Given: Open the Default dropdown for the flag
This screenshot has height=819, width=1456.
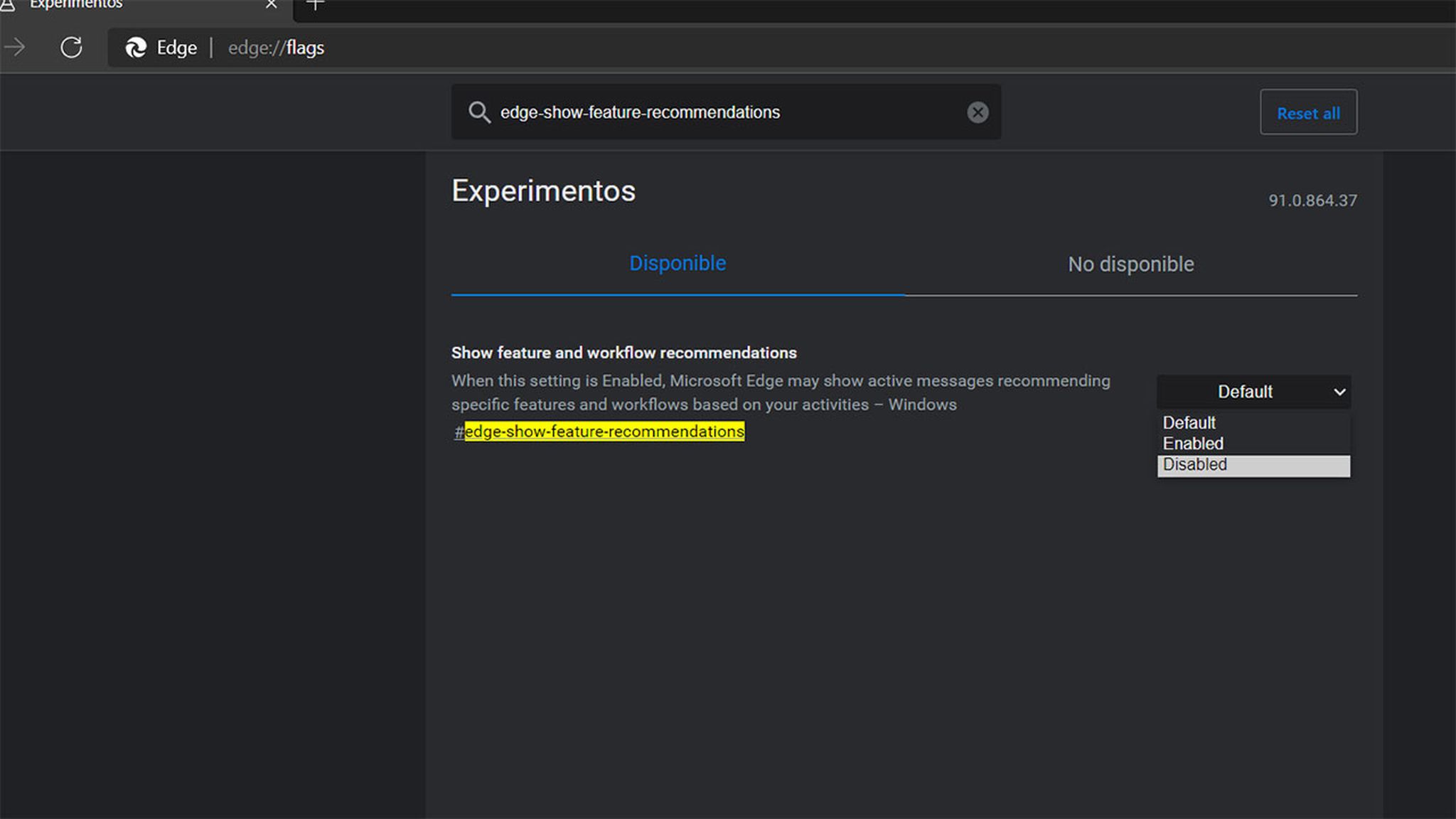Looking at the screenshot, I should (x=1253, y=392).
